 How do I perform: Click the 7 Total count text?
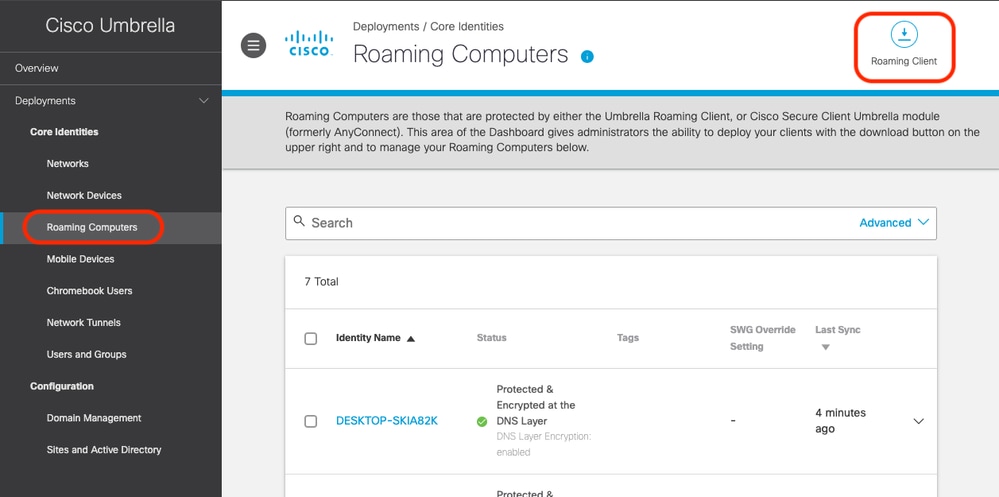point(321,282)
